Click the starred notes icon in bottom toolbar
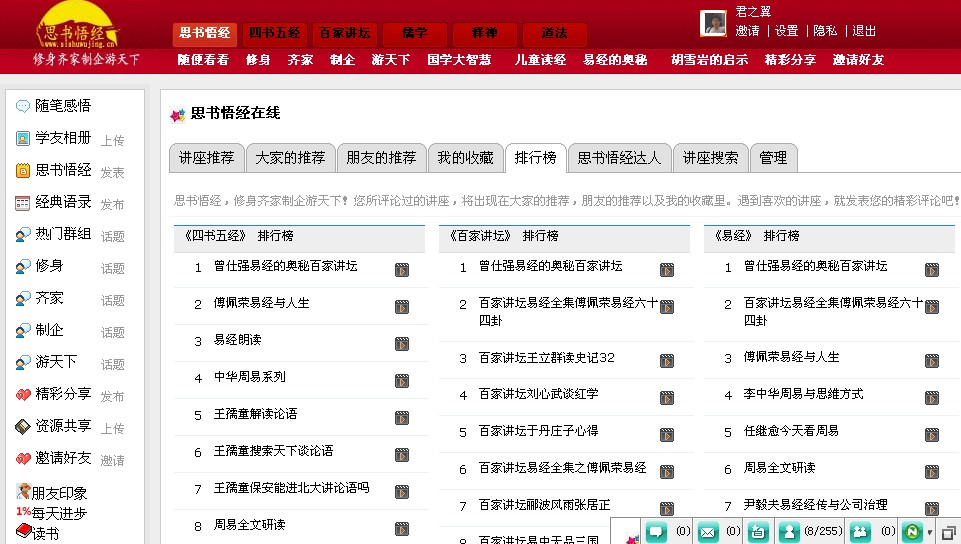The image size is (961, 544). click(x=758, y=531)
